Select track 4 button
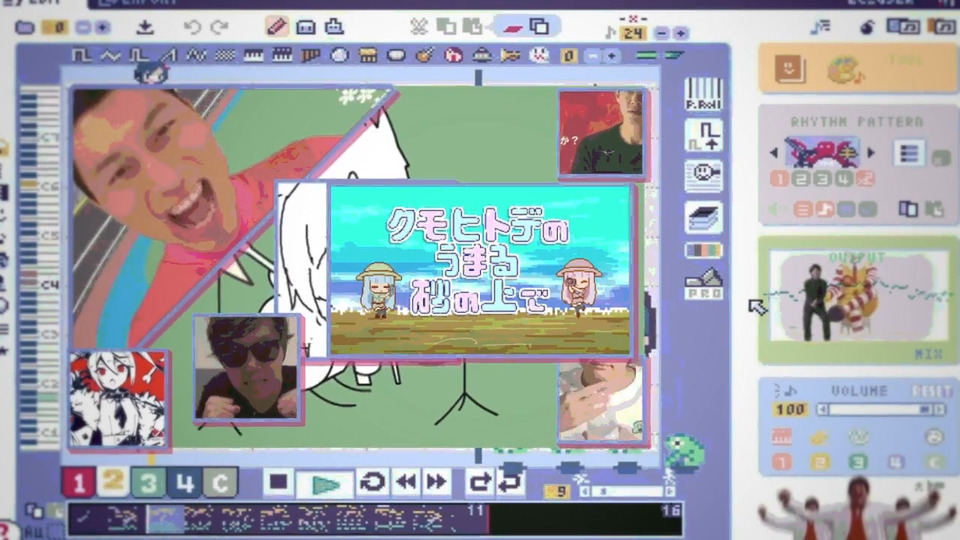This screenshot has width=960, height=540. click(184, 483)
